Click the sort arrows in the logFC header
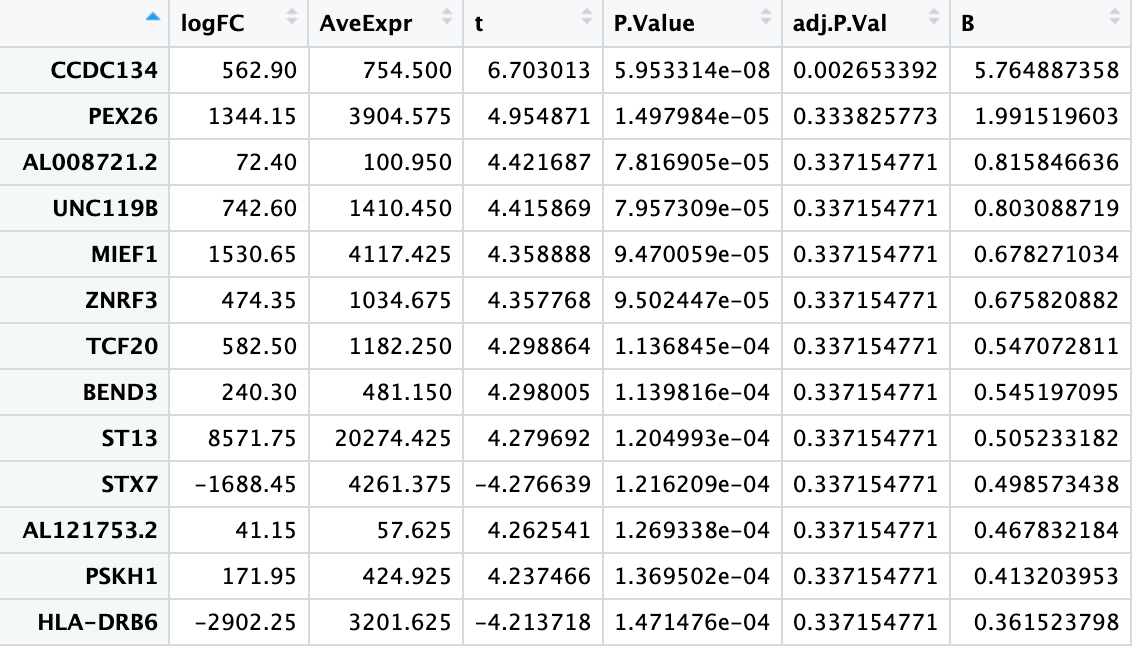Image resolution: width=1136 pixels, height=646 pixels. tap(291, 17)
